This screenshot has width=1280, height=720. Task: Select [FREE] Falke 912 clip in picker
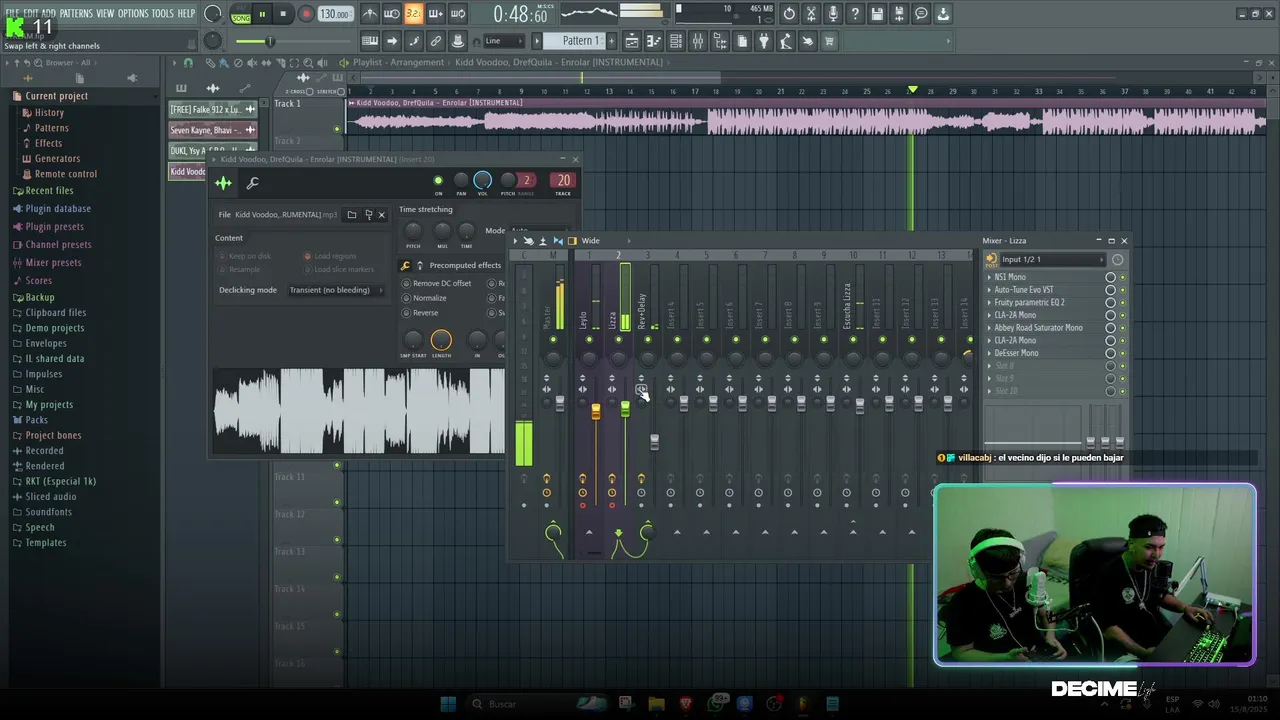click(213, 109)
